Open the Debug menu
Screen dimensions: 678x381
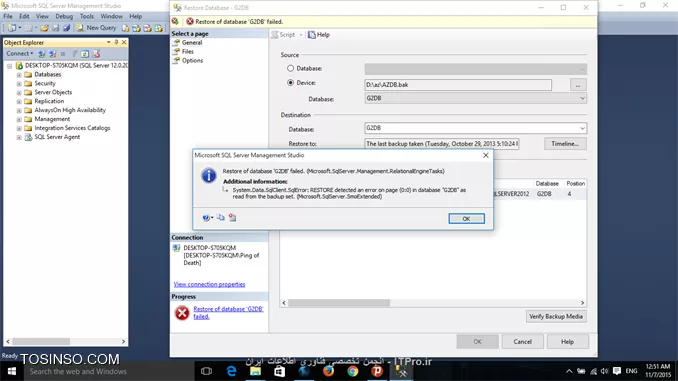tap(64, 16)
